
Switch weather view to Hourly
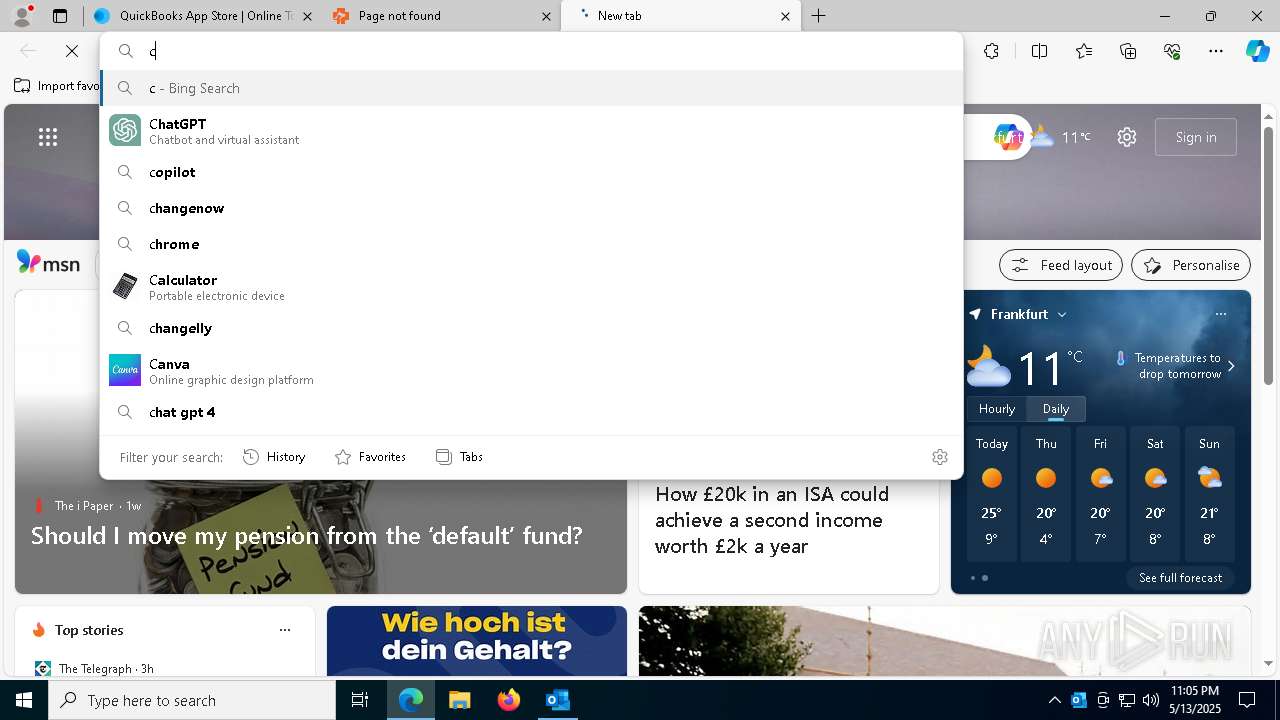(x=997, y=409)
